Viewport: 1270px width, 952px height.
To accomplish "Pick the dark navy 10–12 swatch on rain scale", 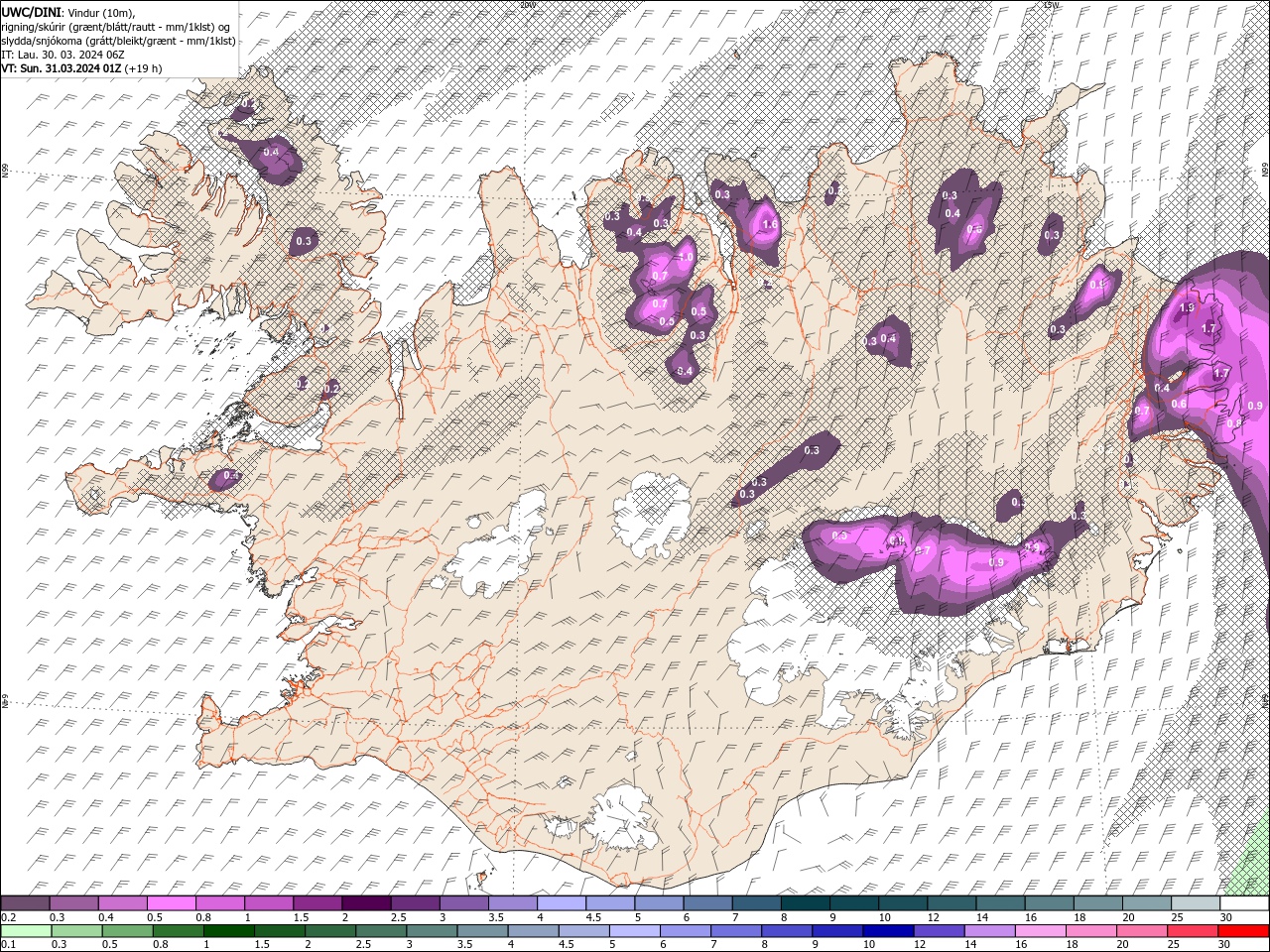I will tap(886, 930).
